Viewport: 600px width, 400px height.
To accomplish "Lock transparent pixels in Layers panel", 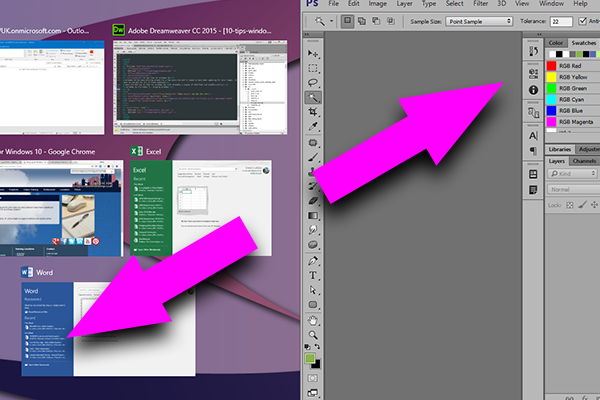I will click(x=570, y=205).
